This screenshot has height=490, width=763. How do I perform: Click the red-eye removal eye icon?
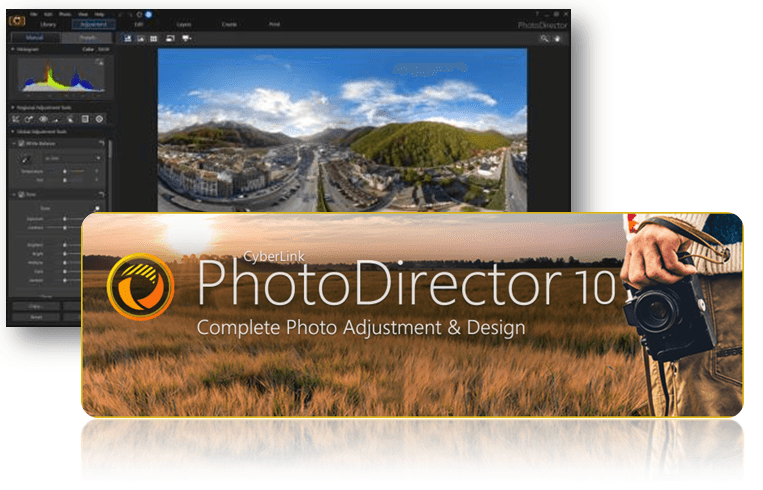click(45, 119)
